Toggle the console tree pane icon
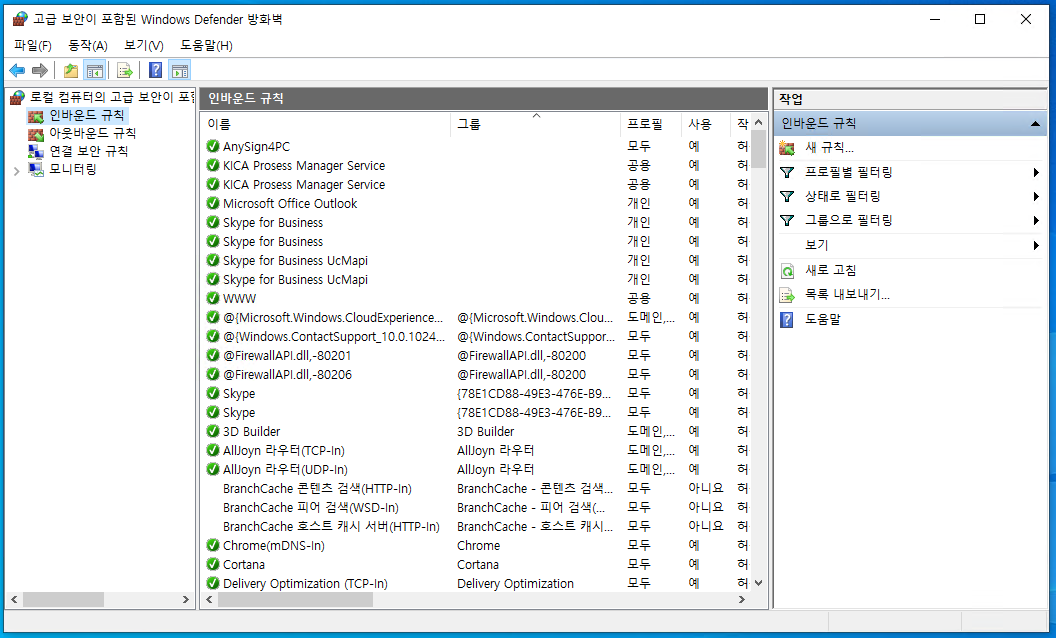1056x638 pixels. pos(95,70)
